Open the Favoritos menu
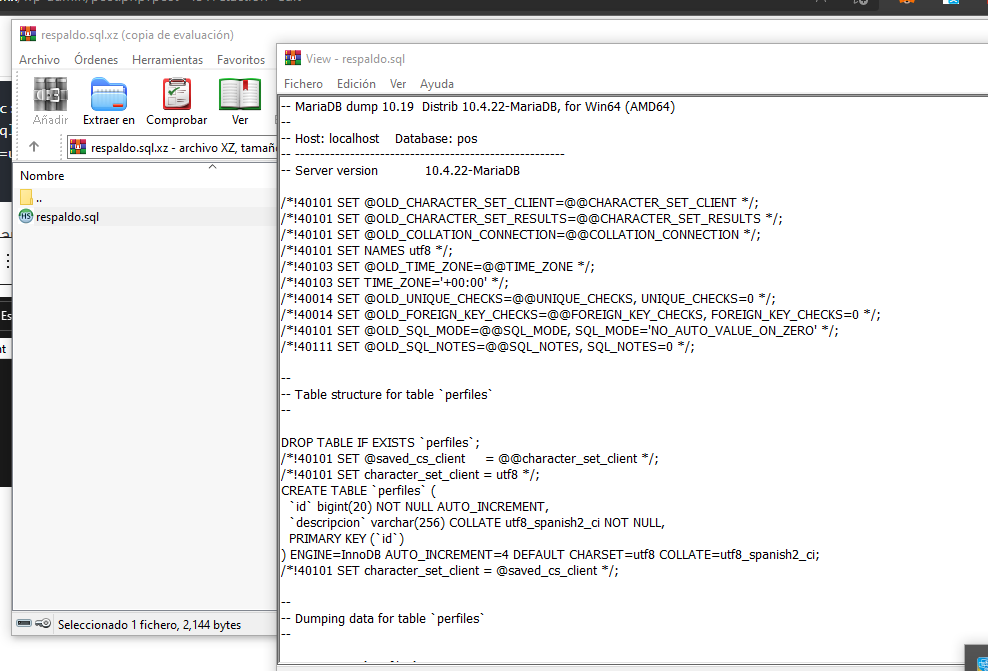Image resolution: width=988 pixels, height=671 pixels. 241,60
